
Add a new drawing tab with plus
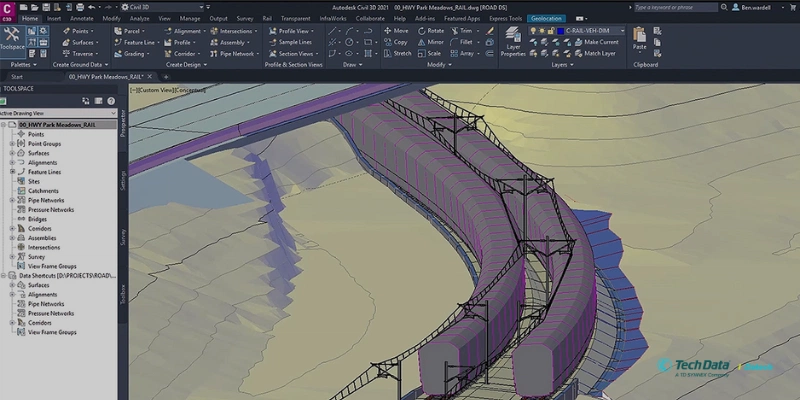(x=166, y=77)
